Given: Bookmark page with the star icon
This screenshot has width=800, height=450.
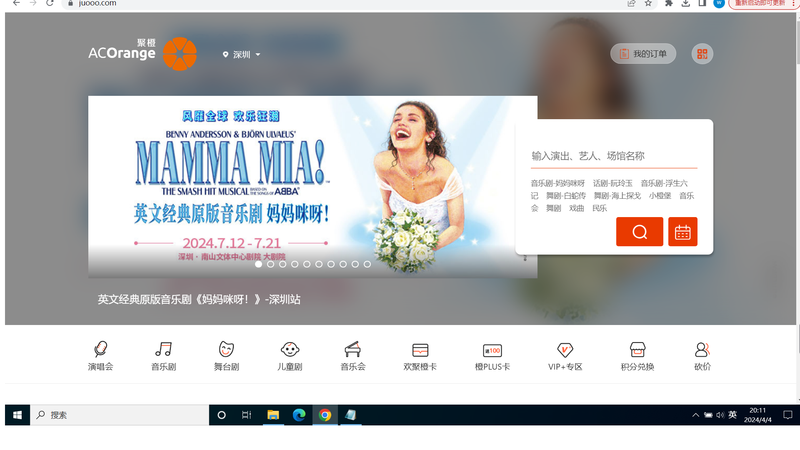Looking at the screenshot, I should coord(648,3).
